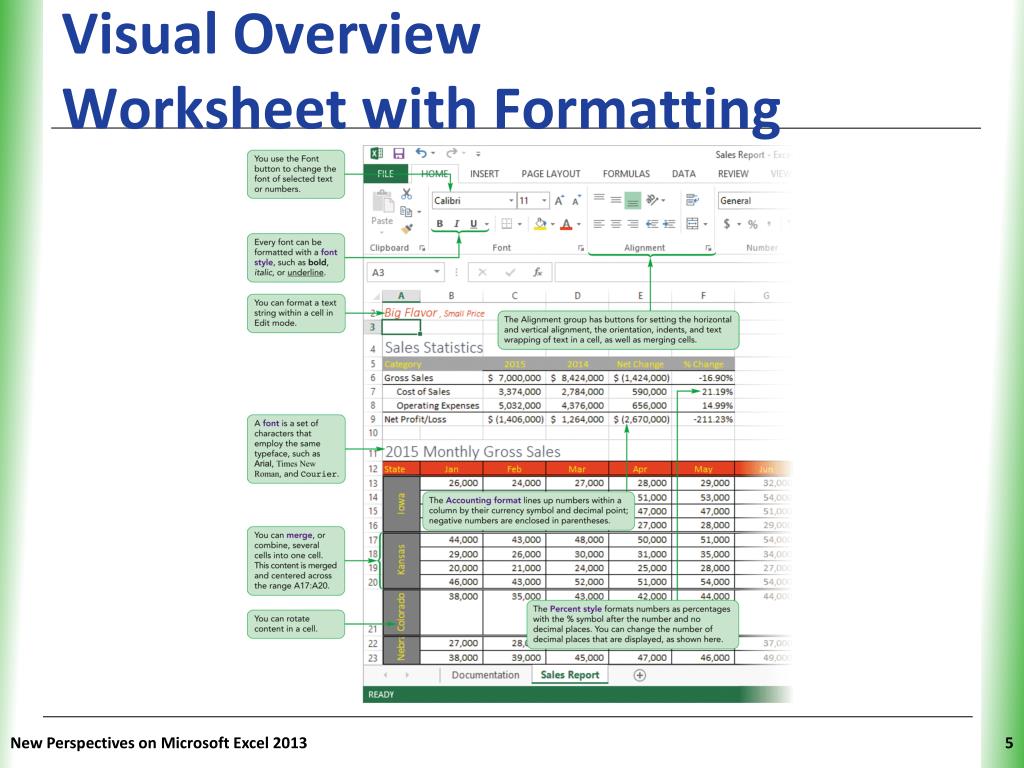1024x768 pixels.
Task: Click inside the formula bar input
Action: tap(673, 272)
